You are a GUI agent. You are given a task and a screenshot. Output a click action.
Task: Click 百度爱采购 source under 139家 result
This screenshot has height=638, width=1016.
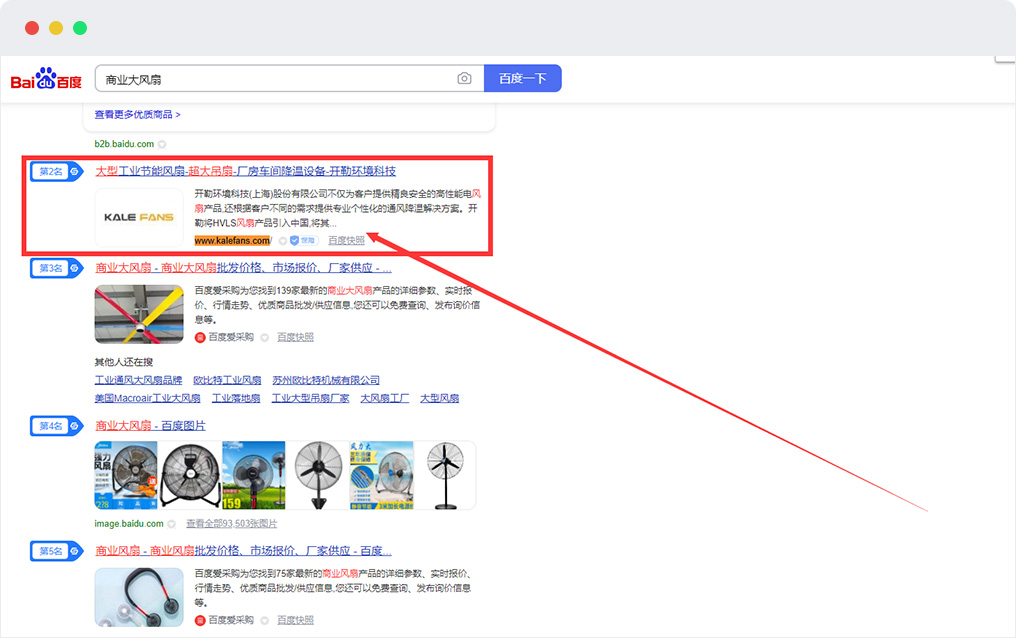tap(224, 337)
